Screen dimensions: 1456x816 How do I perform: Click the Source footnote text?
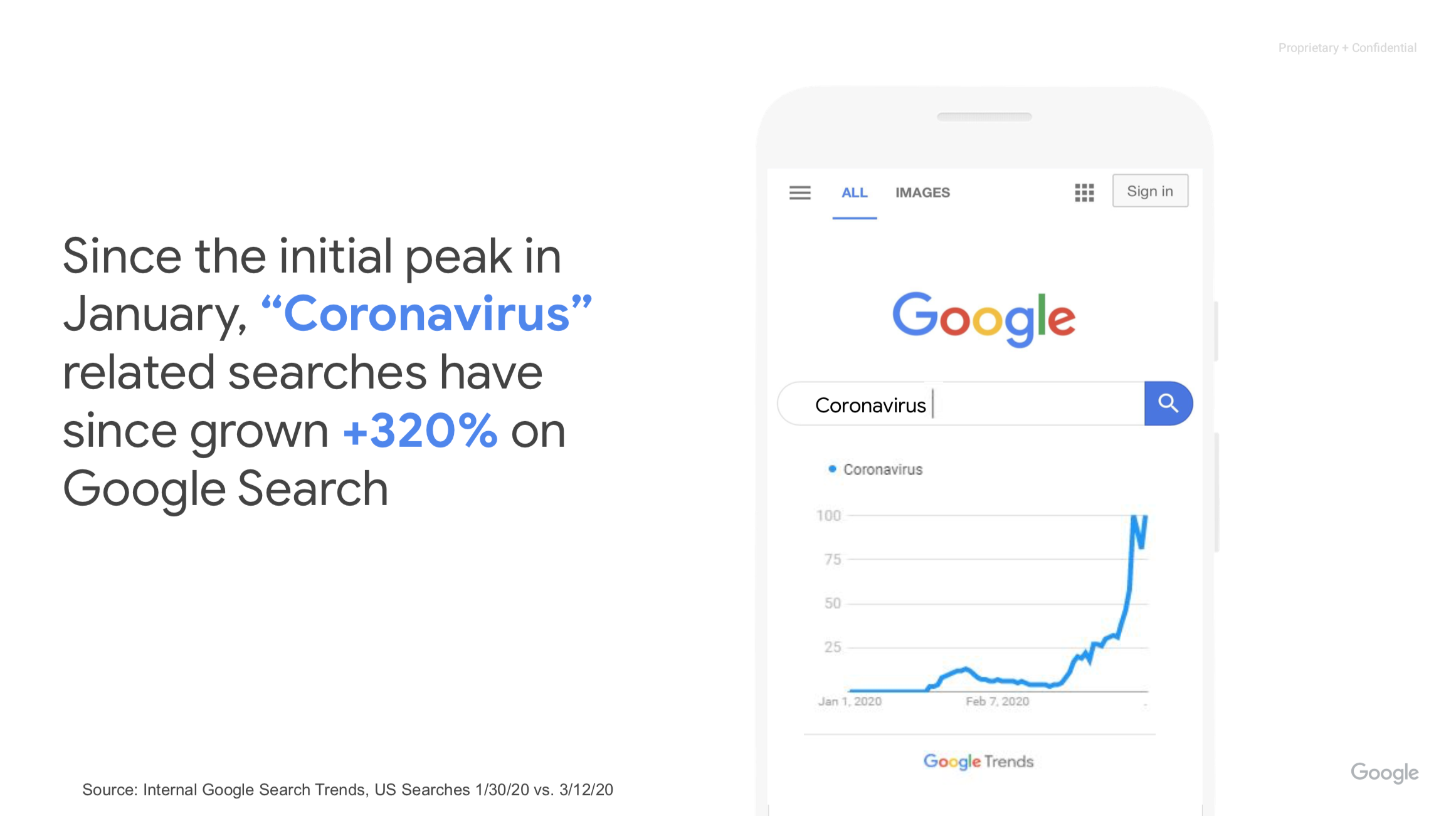click(347, 790)
